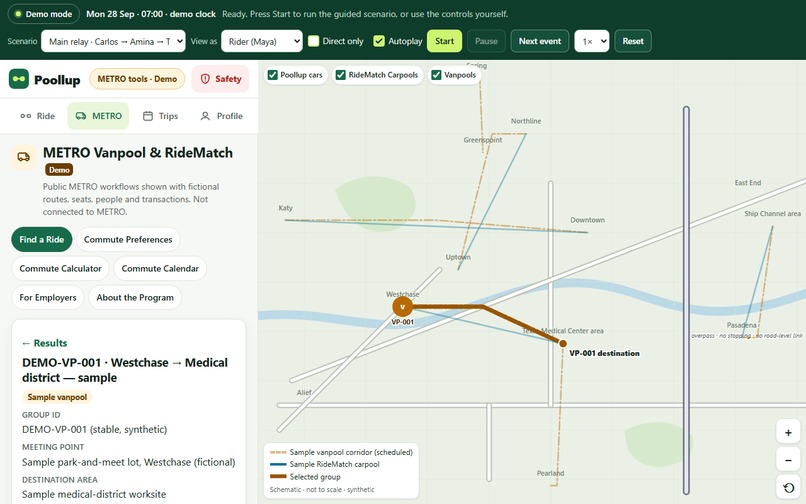The height and width of the screenshot is (504, 806).
Task: Zoom in with the plus map button
Action: [788, 433]
